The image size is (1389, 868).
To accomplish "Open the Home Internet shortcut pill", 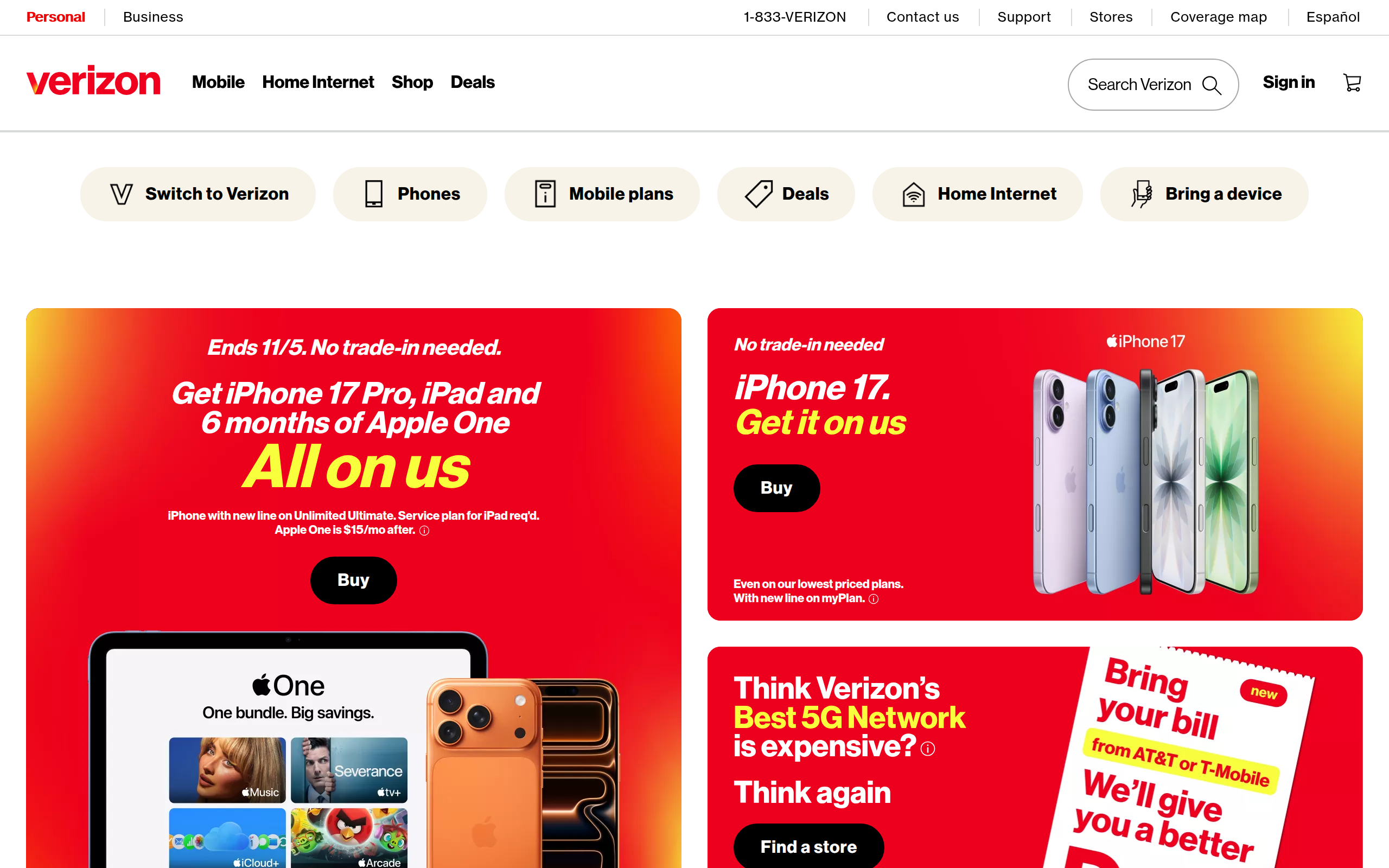I will point(978,194).
